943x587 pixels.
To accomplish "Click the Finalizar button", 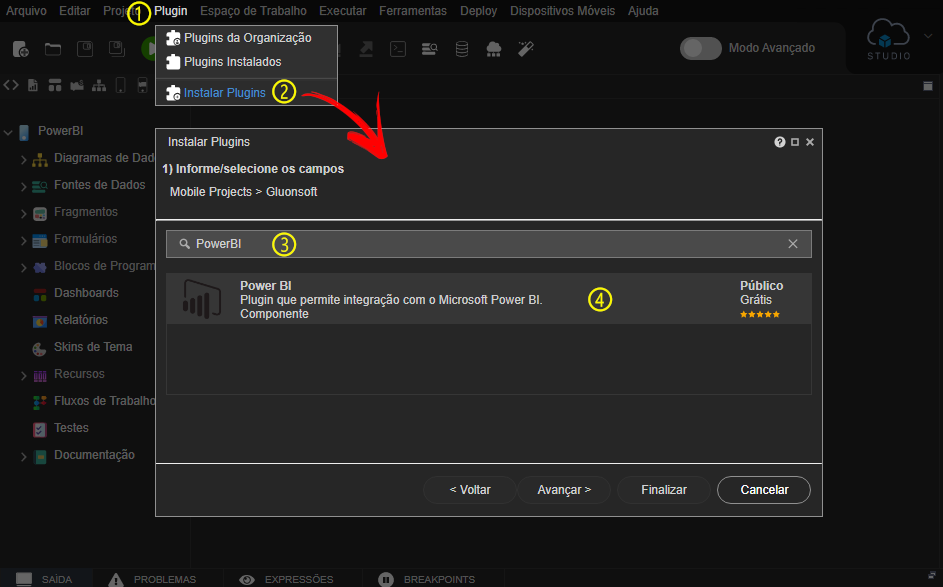I will (664, 490).
